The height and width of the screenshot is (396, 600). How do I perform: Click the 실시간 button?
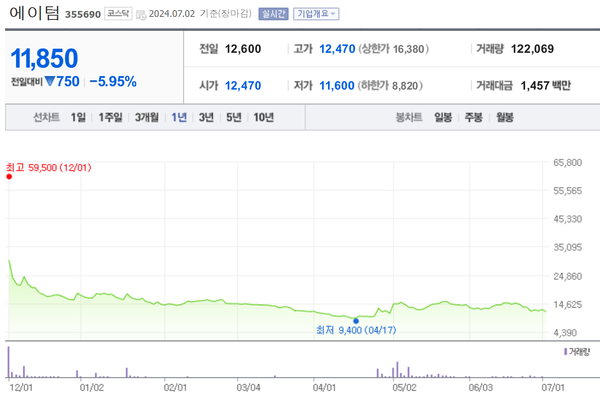(273, 14)
